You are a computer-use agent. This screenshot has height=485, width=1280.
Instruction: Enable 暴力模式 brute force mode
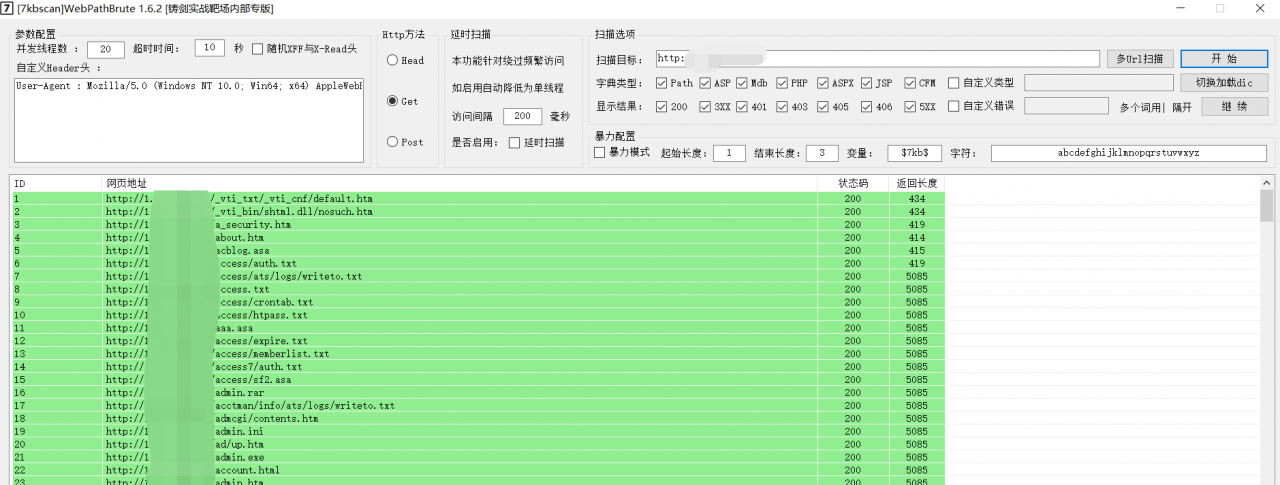(600, 153)
